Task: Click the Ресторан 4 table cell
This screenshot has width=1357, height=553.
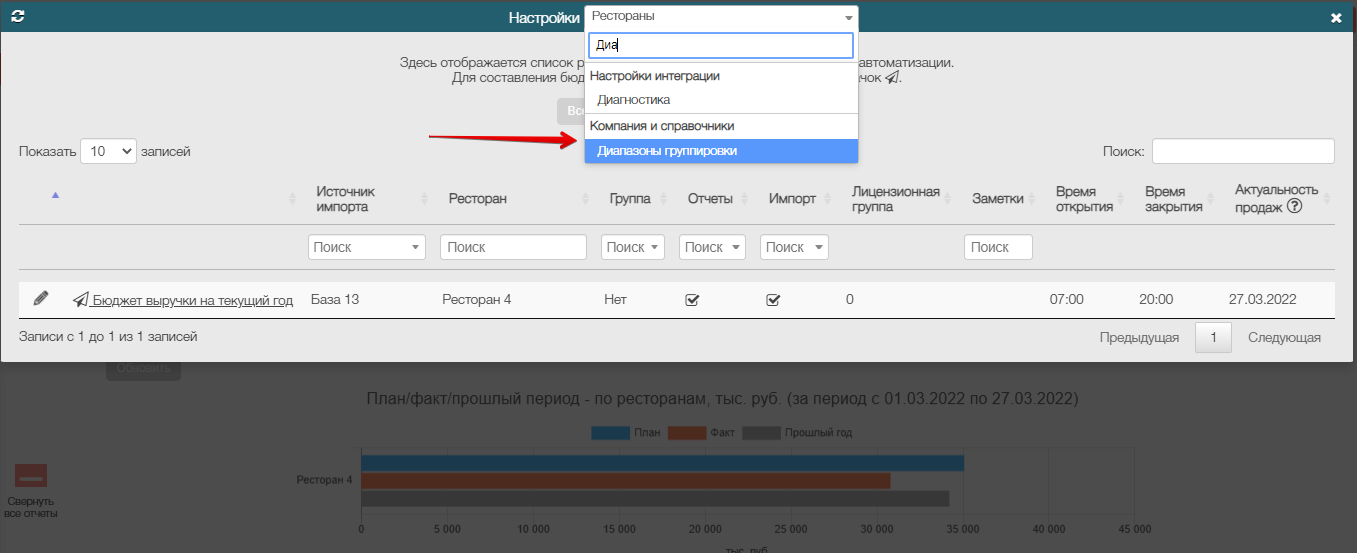Action: tap(477, 299)
